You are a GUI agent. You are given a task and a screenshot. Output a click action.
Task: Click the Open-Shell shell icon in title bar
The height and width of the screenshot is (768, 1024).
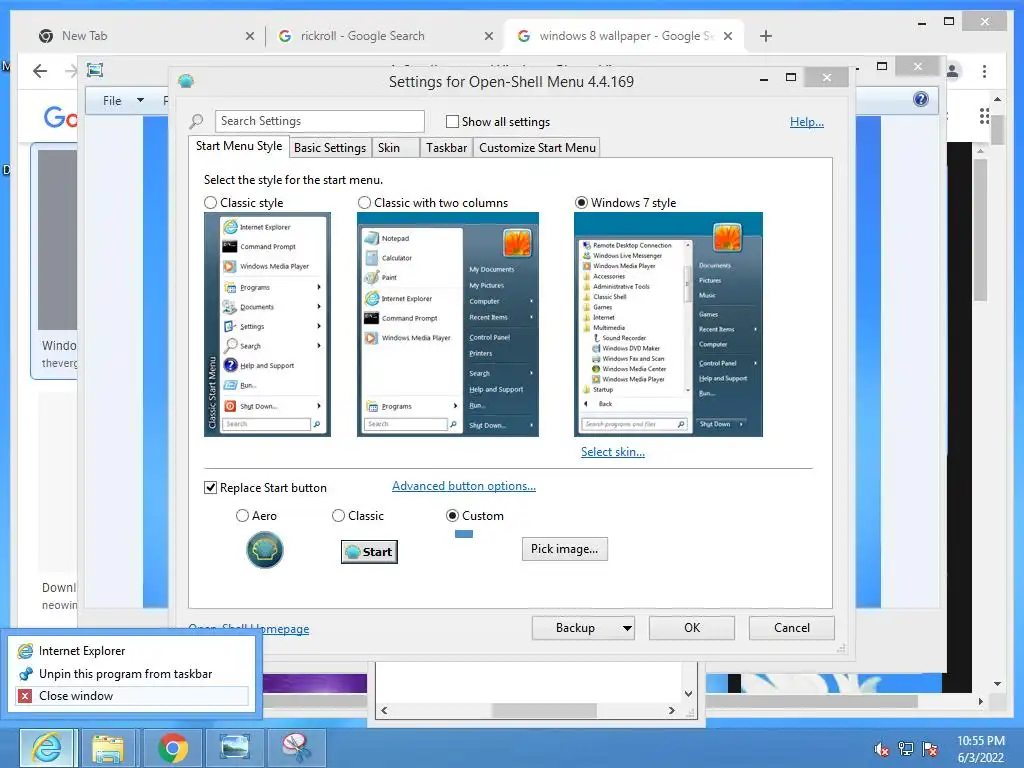186,81
